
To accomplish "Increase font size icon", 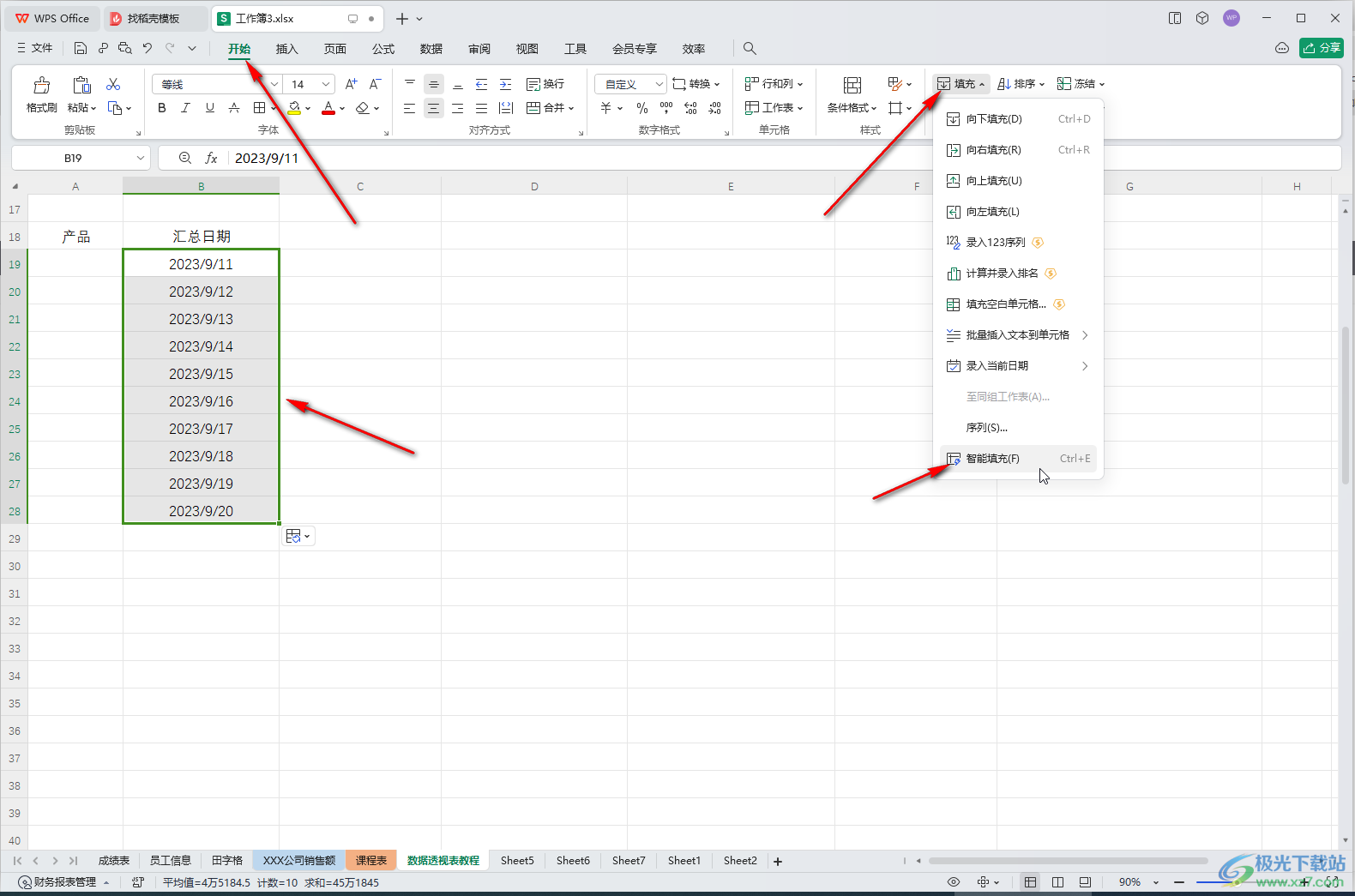I will [351, 84].
